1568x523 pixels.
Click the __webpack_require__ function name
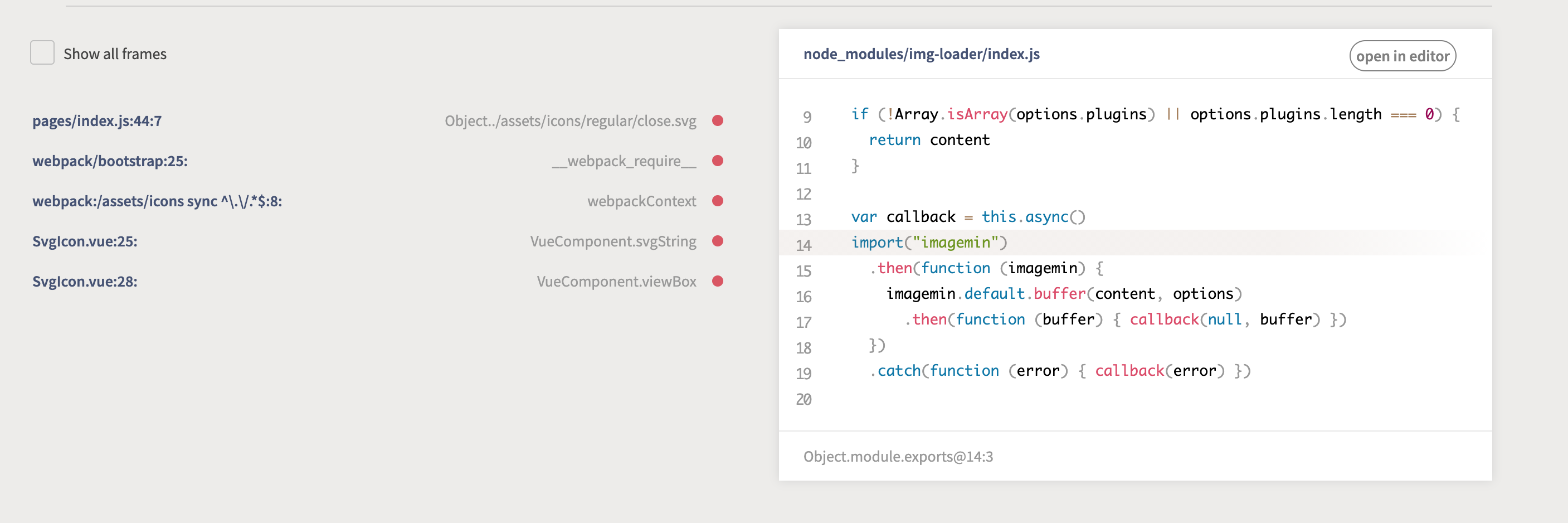click(624, 161)
